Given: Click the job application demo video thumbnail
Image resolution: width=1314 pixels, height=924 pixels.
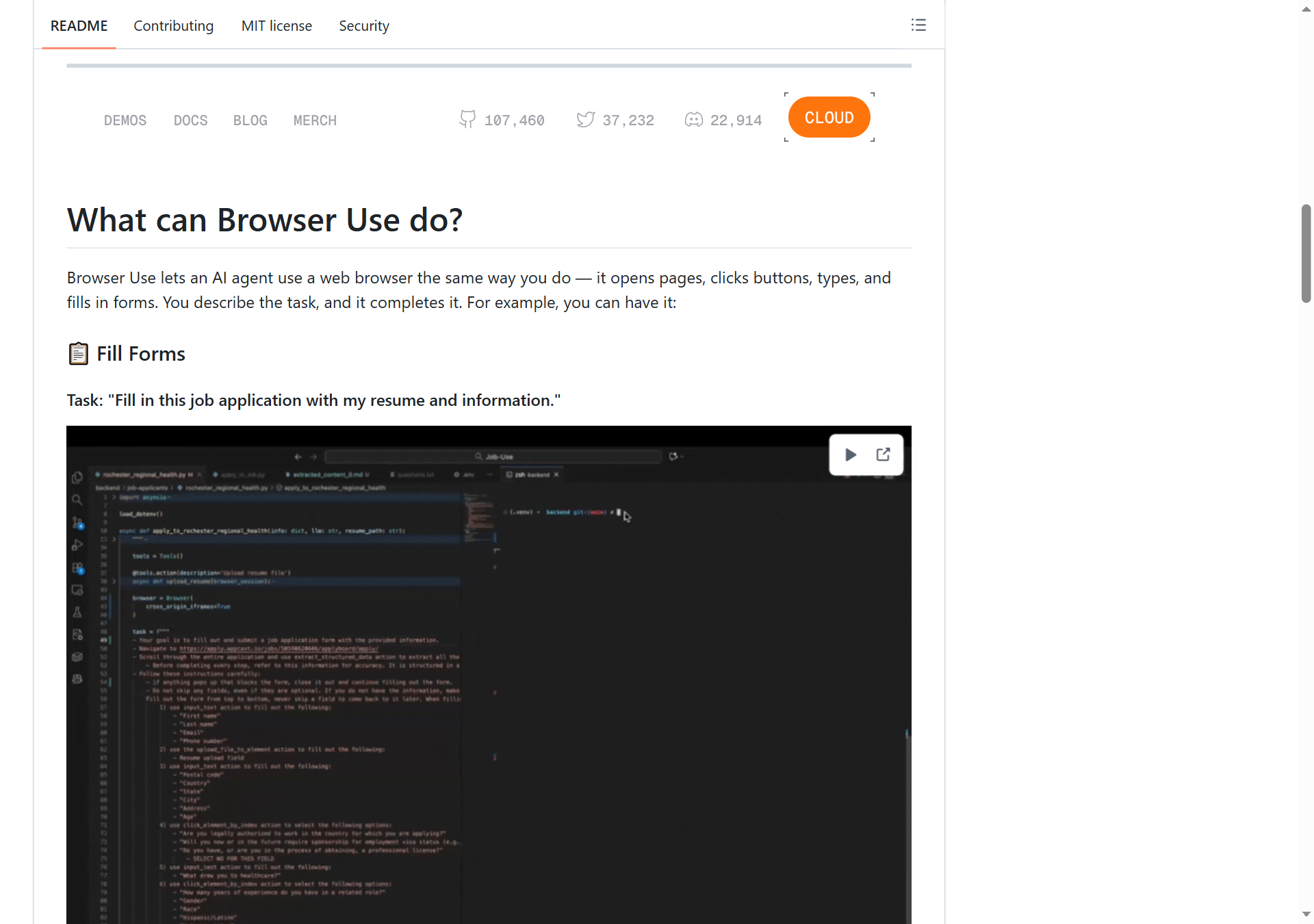Looking at the screenshot, I should pyautogui.click(x=489, y=675).
